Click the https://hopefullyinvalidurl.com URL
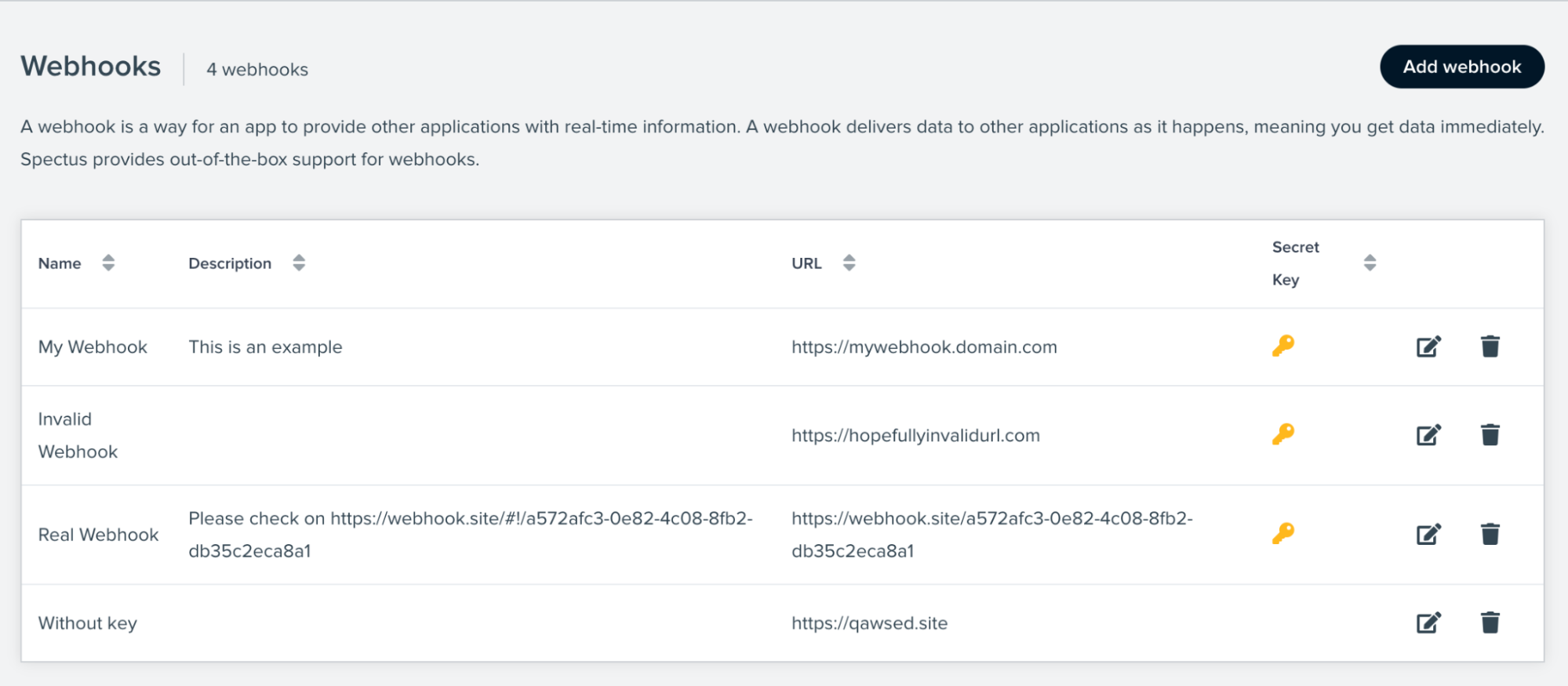Viewport: 1568px width, 686px height. (x=915, y=435)
